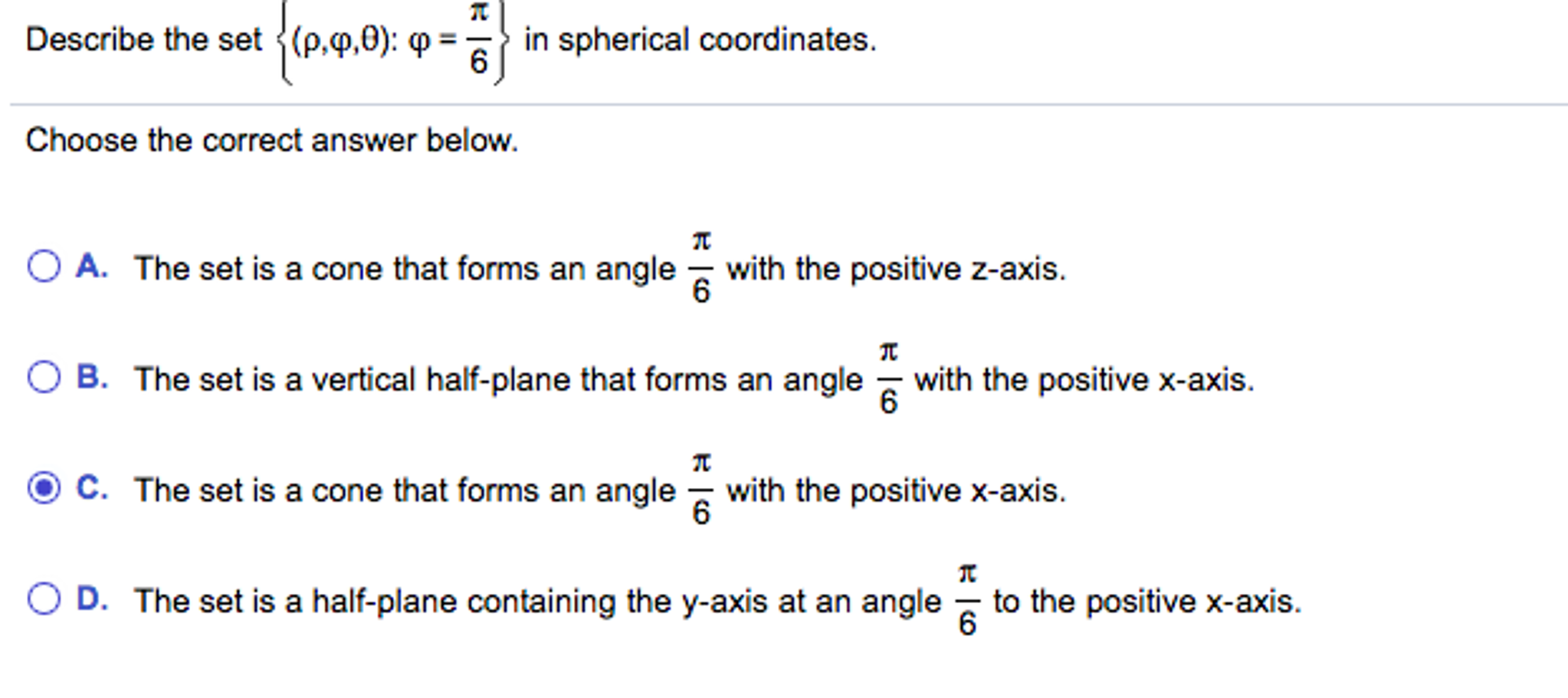The image size is (1568, 698).
Task: Select answer choice A radio button
Action: [44, 266]
